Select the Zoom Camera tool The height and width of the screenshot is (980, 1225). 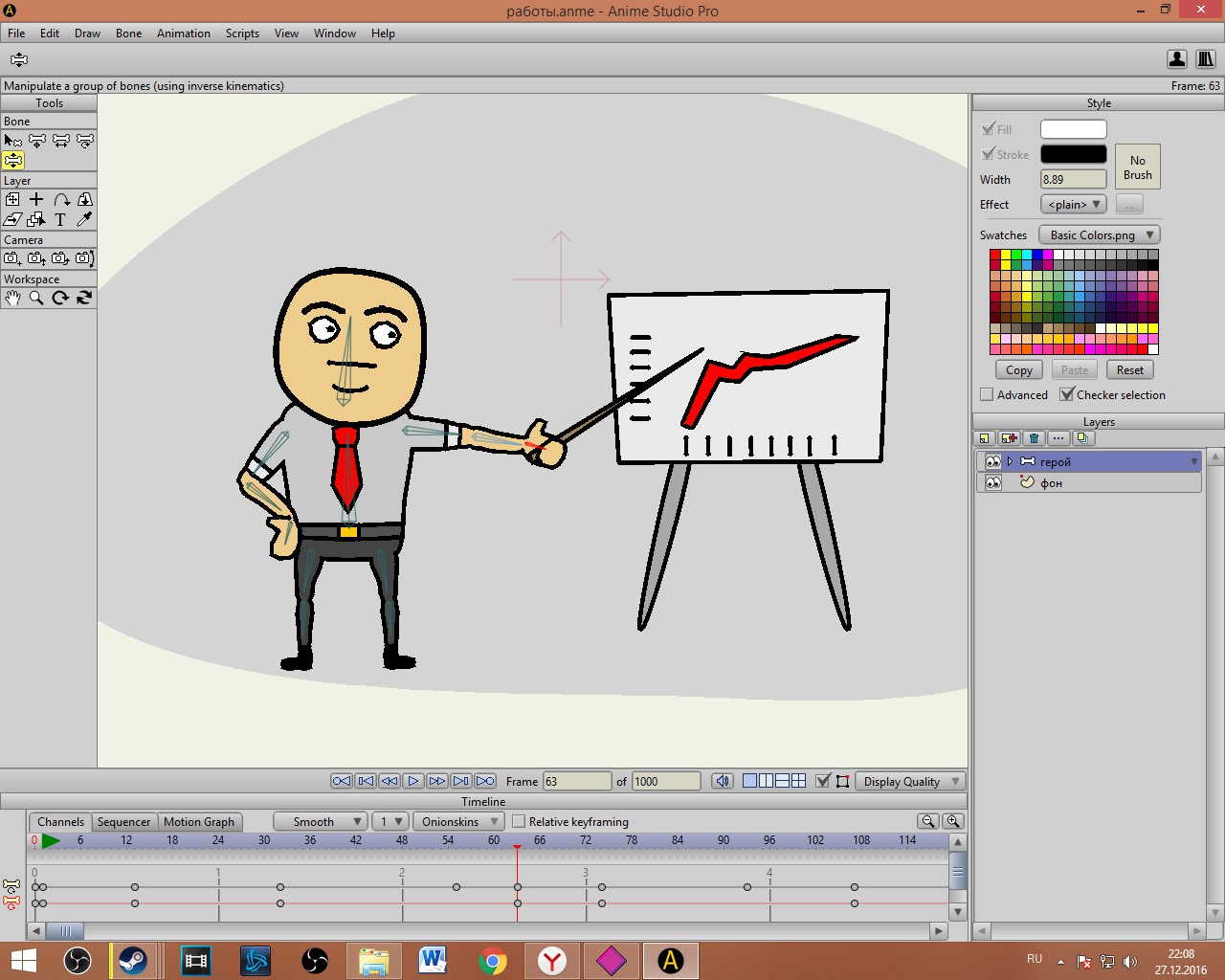[36, 258]
